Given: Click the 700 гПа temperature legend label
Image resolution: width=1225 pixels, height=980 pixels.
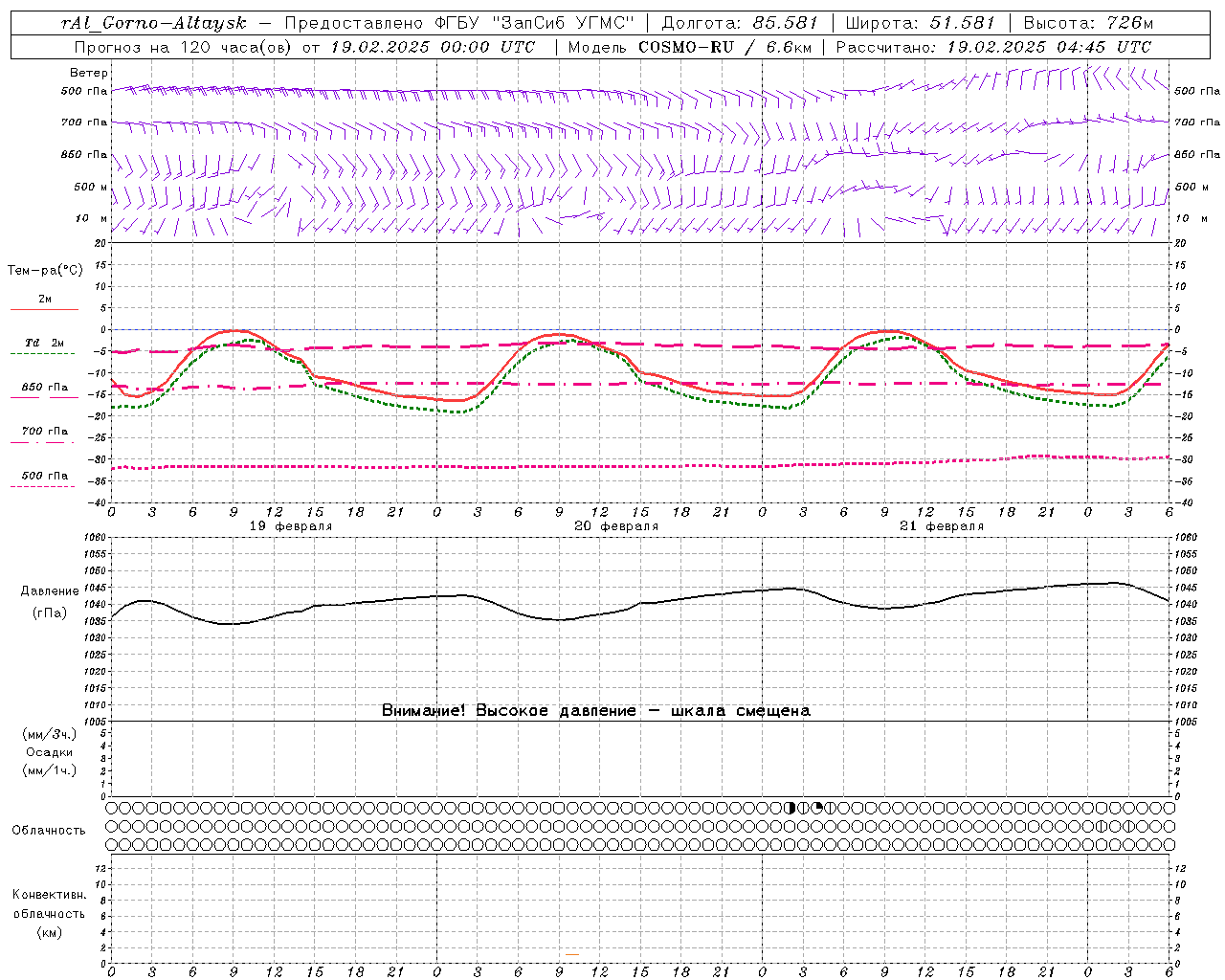Looking at the screenshot, I should tap(45, 432).
